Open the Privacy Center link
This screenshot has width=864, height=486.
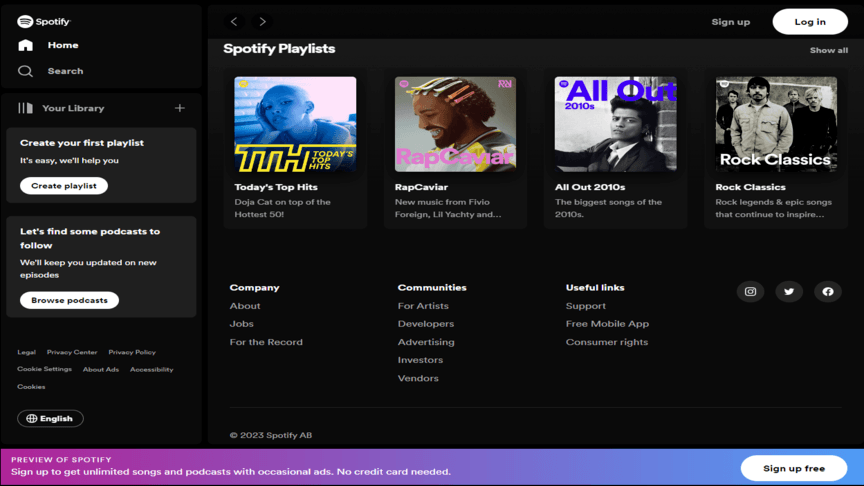coord(72,352)
